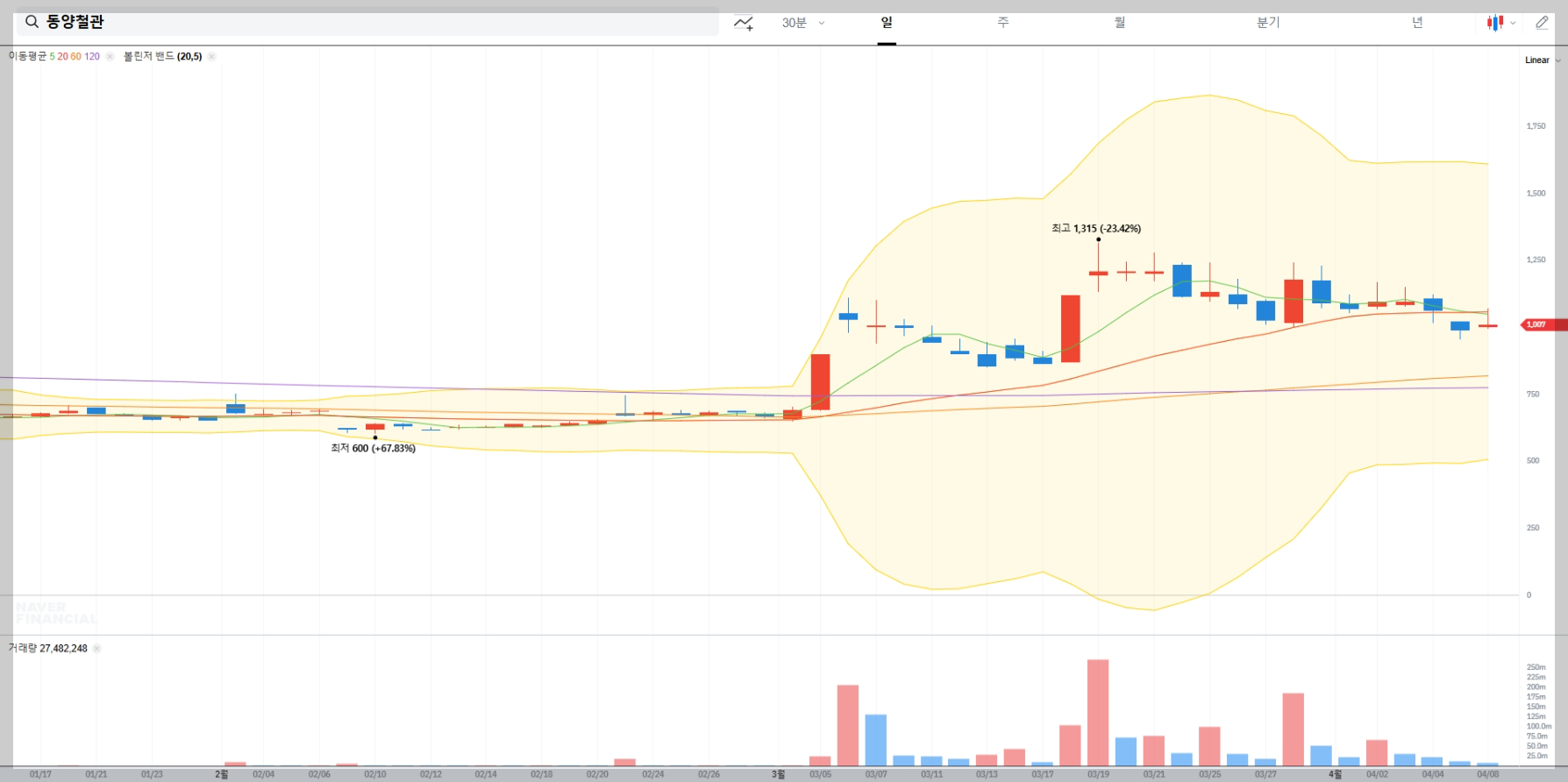Click the moving average period 5 value

pyautogui.click(x=52, y=56)
